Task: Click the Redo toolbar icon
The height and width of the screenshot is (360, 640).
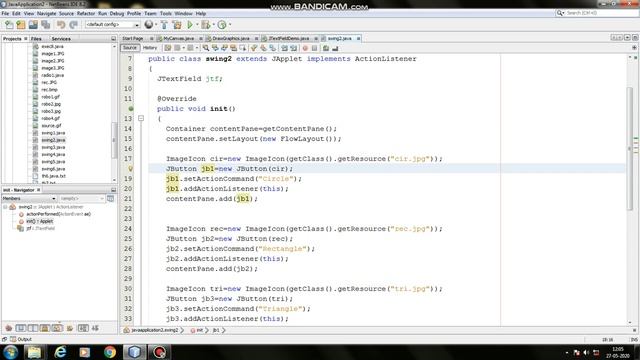Action: [x=73, y=25]
